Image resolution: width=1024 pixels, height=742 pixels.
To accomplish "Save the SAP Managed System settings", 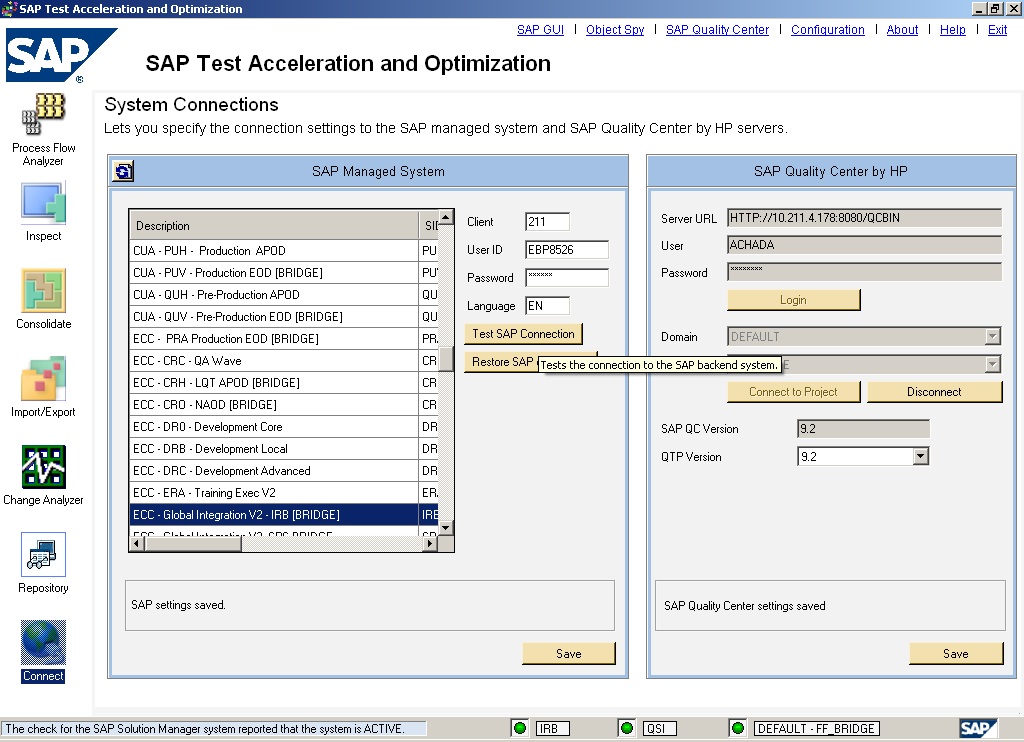I will [x=568, y=654].
